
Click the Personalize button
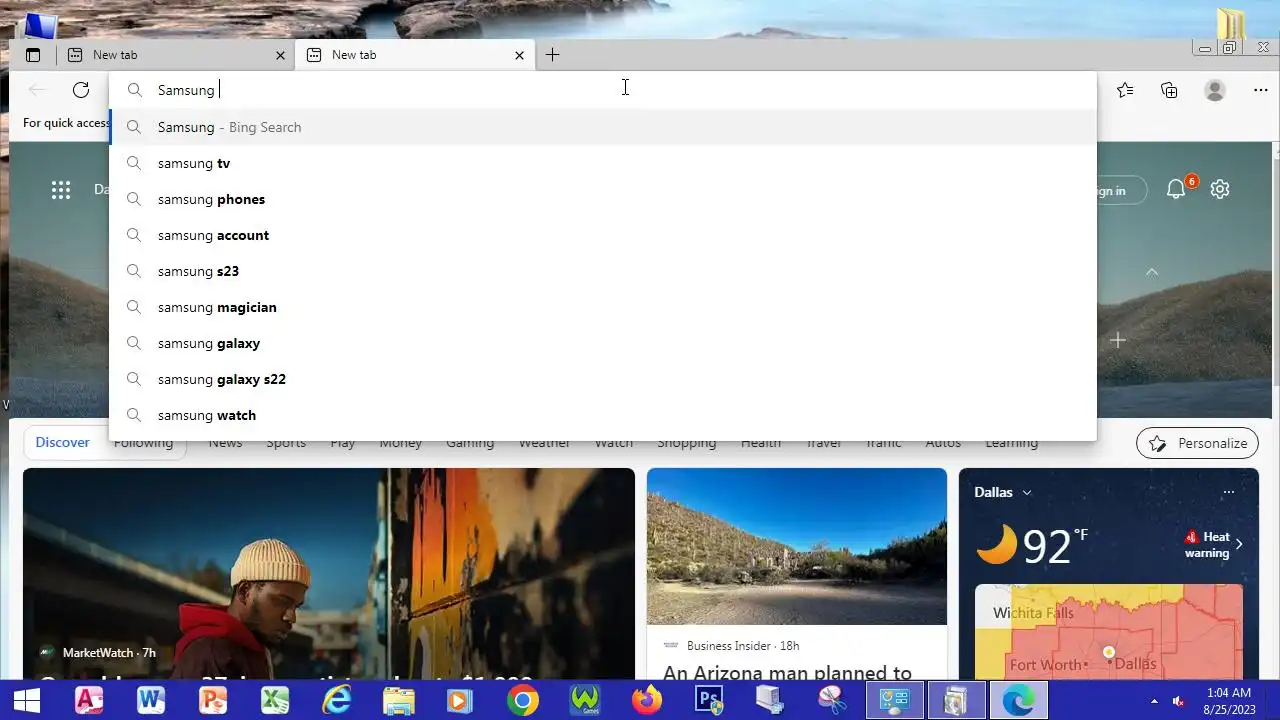tap(1197, 443)
